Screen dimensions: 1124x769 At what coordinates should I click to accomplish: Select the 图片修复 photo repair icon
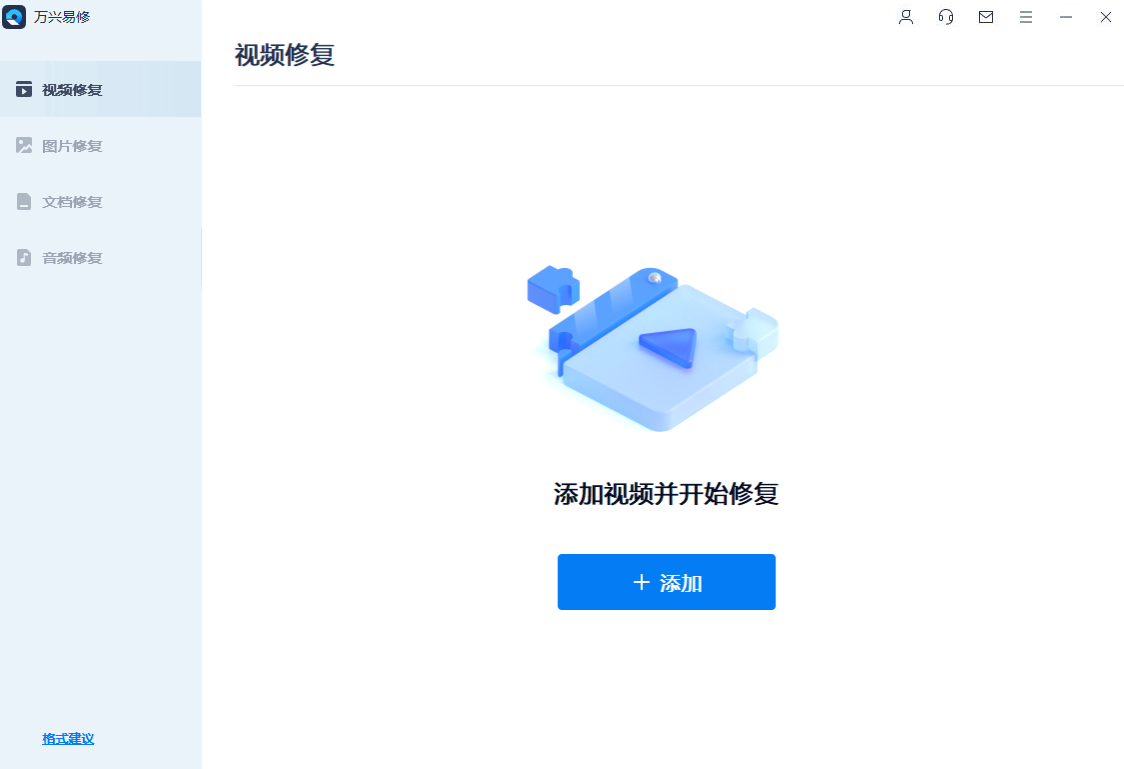[x=25, y=145]
